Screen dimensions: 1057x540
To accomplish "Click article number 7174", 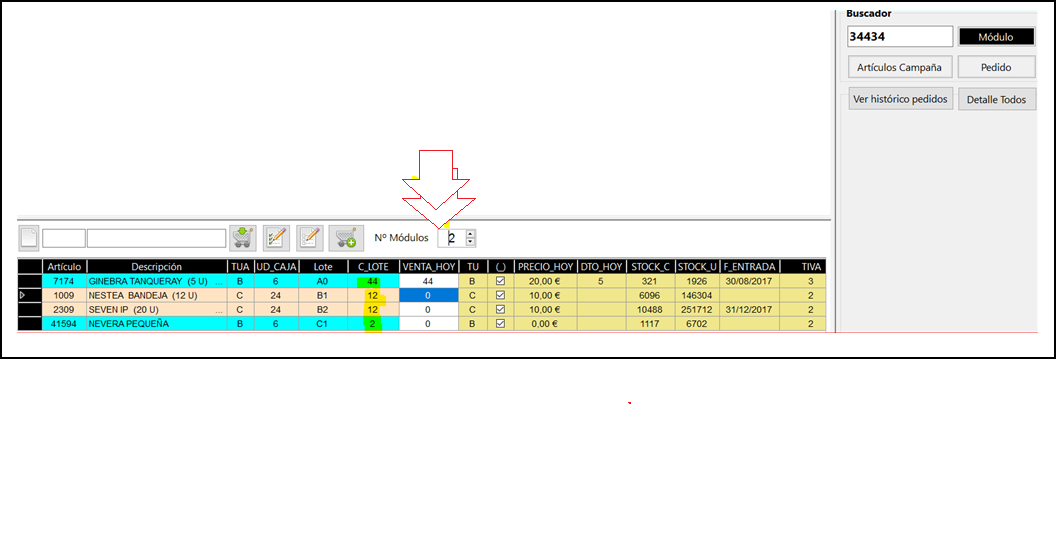I will (x=64, y=281).
